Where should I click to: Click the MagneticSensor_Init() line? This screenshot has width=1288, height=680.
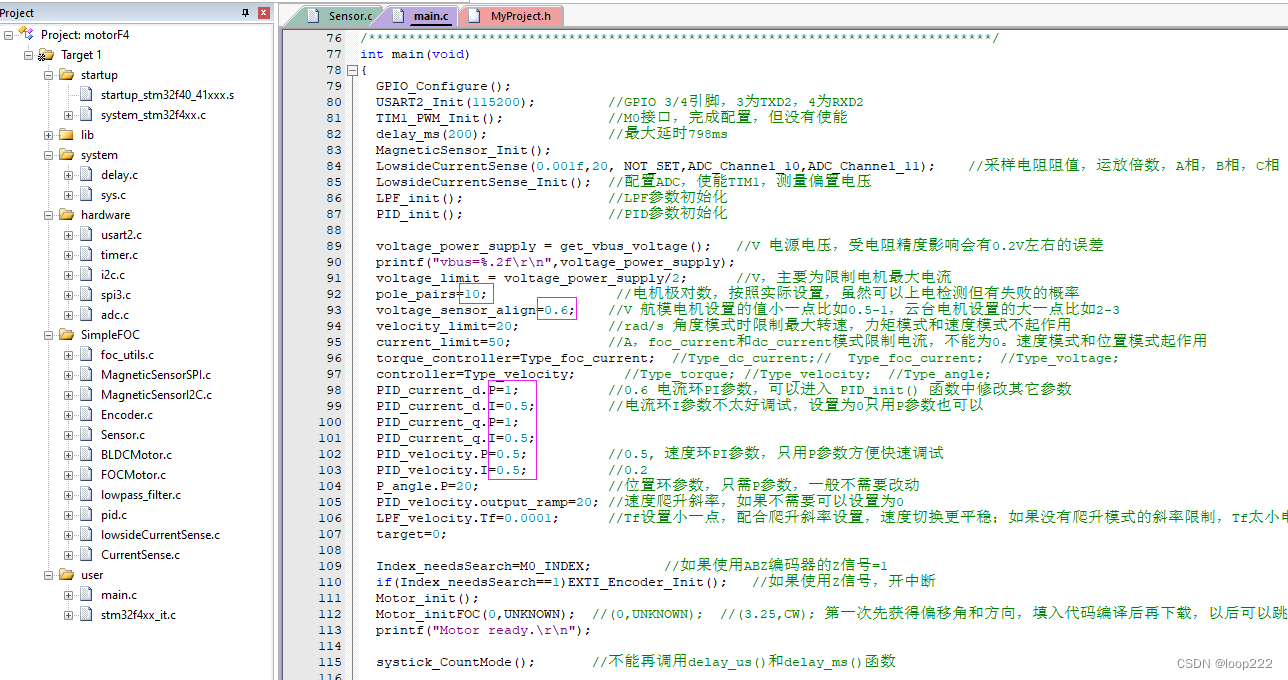coord(463,150)
